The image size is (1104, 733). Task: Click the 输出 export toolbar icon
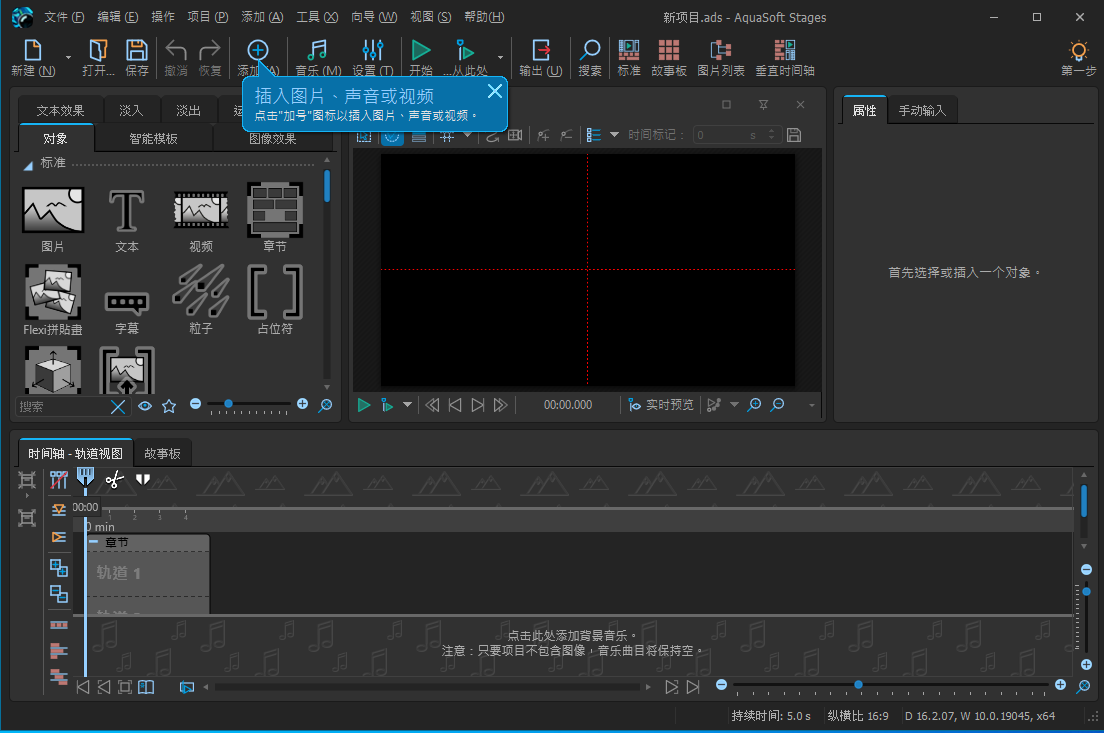pyautogui.click(x=540, y=56)
